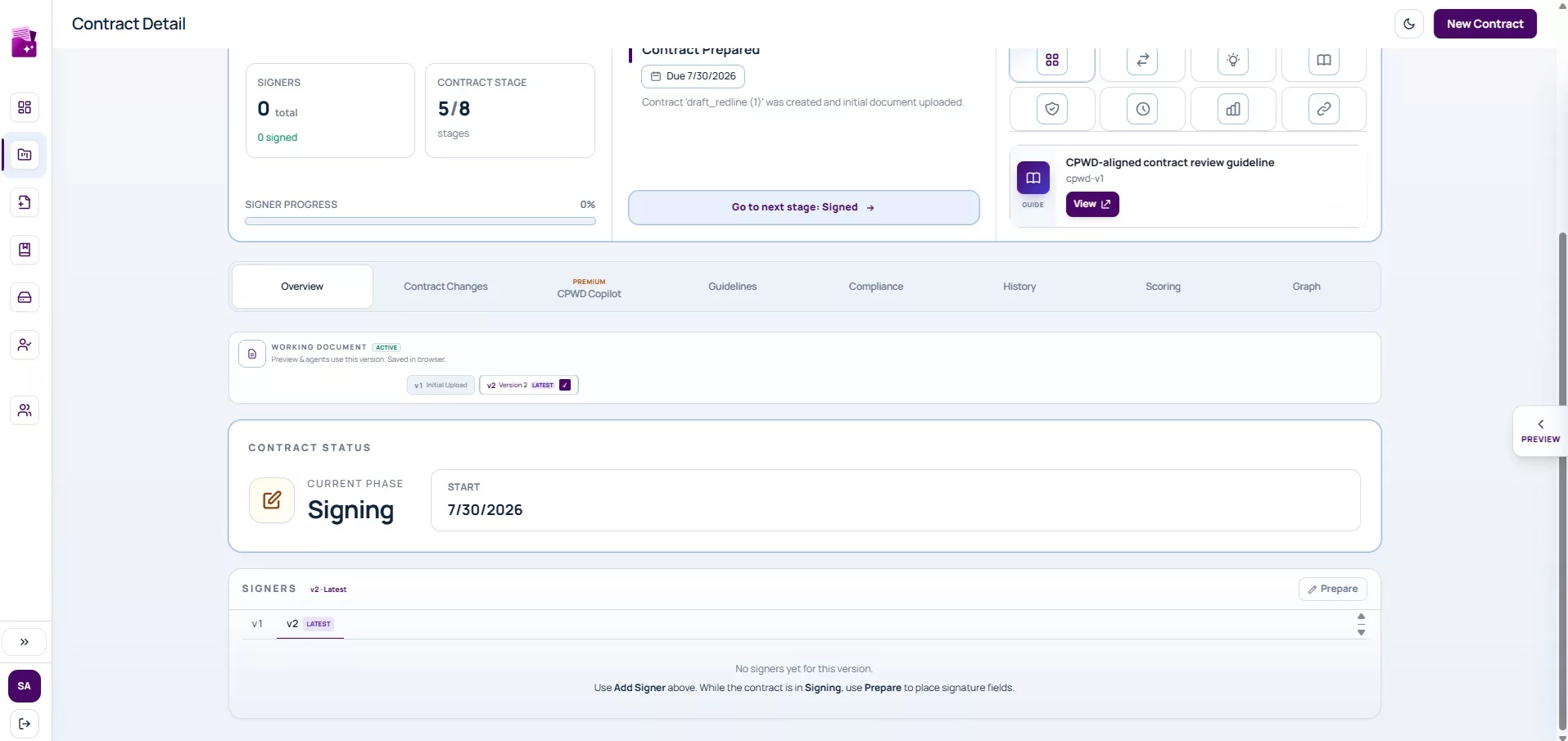The image size is (1568, 741).
Task: Select the v2 Latest signers version tab
Action: (310, 624)
